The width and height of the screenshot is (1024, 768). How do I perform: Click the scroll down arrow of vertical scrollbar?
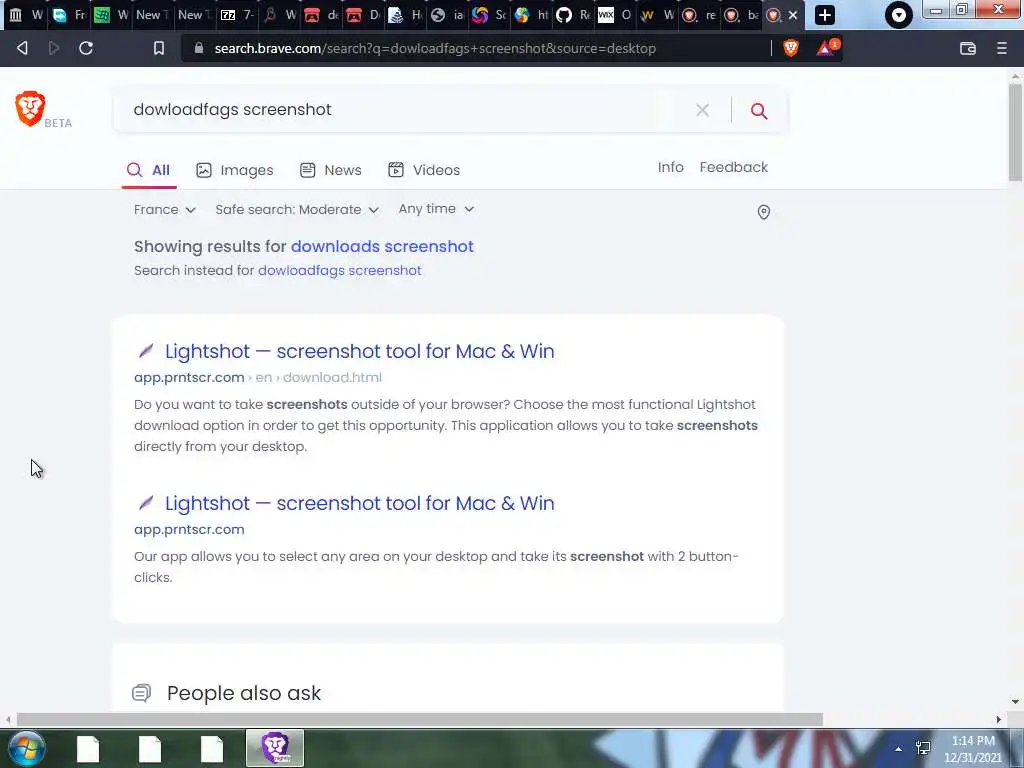click(1015, 702)
